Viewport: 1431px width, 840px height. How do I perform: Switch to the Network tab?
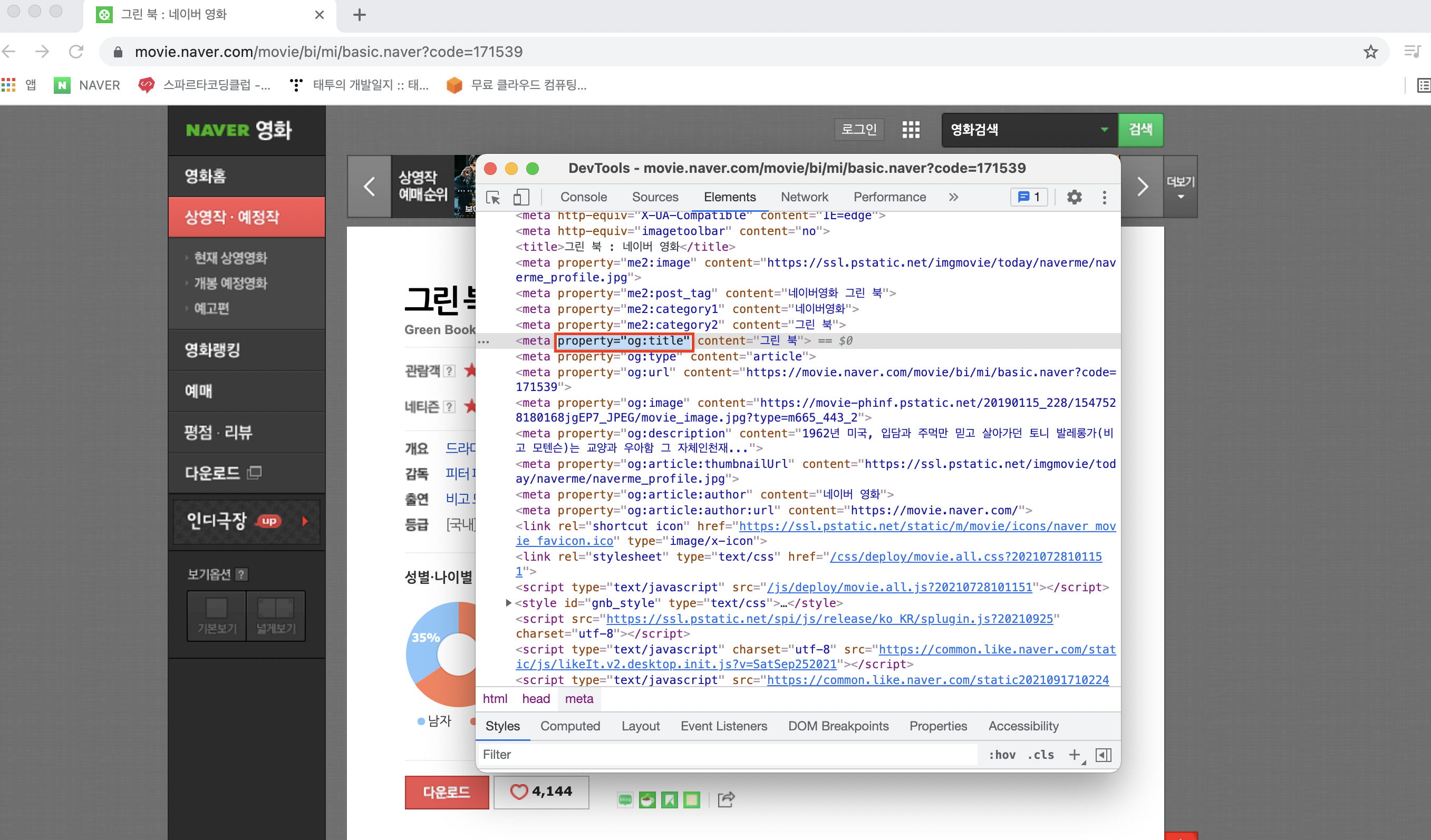[804, 197]
